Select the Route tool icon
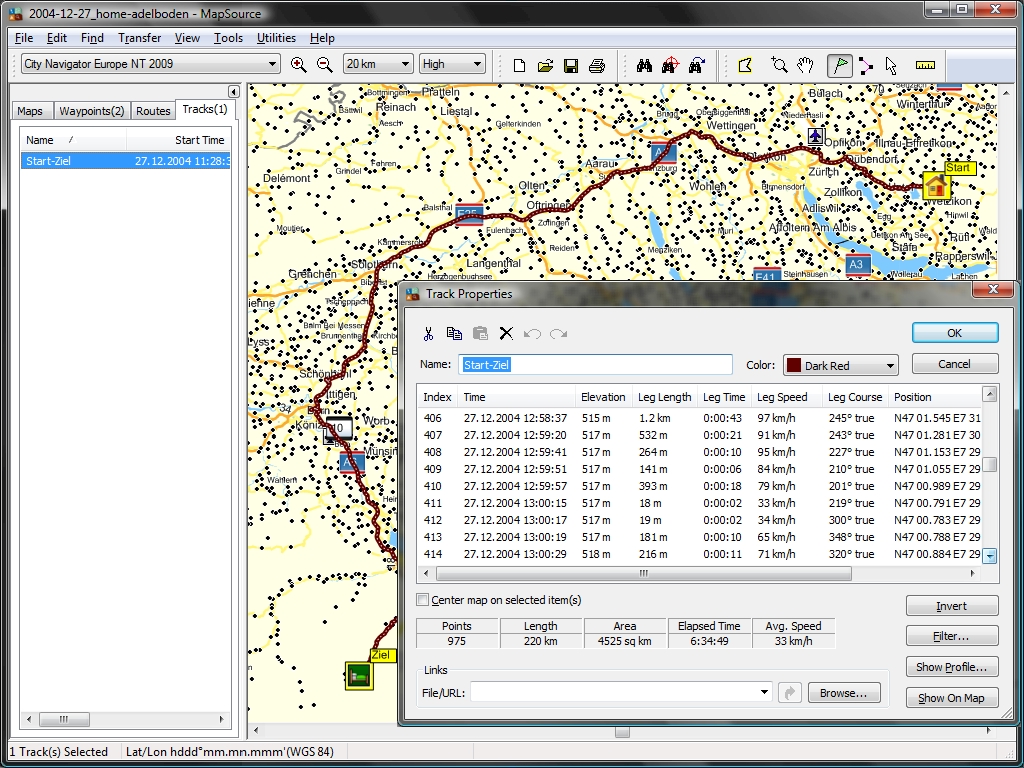Image resolution: width=1024 pixels, height=768 pixels. tap(865, 65)
